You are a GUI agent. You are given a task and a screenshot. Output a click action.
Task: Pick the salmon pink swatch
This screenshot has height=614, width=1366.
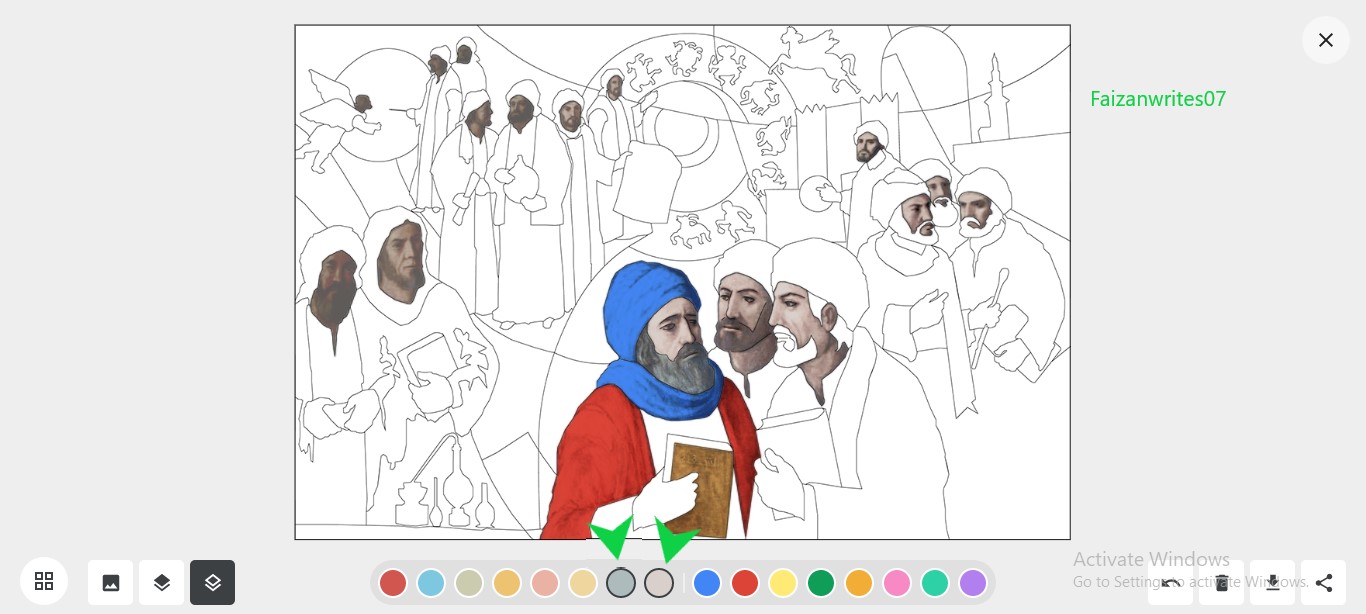[x=545, y=583]
